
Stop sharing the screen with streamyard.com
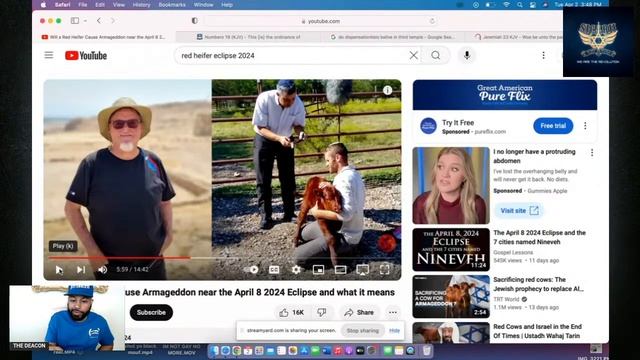362,331
